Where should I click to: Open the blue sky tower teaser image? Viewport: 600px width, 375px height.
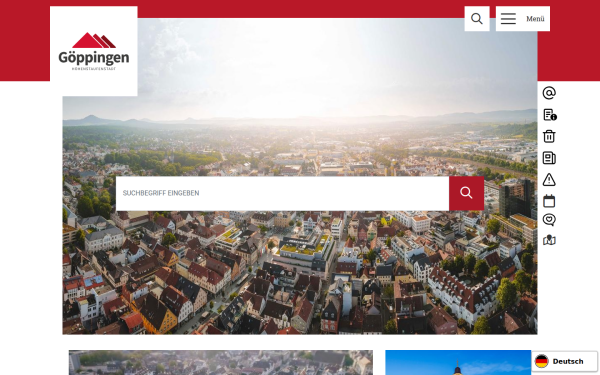[x=458, y=362]
